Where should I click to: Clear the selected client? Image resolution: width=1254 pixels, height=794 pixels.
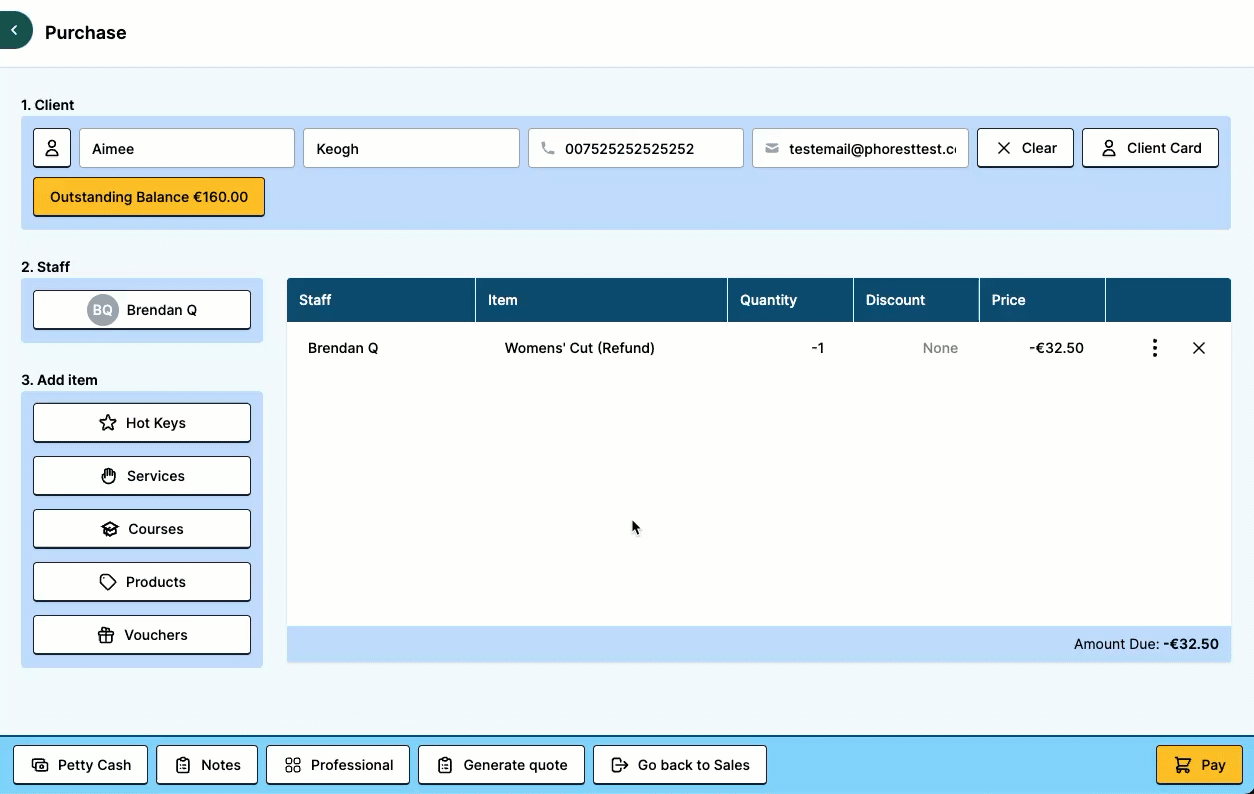click(x=1025, y=148)
